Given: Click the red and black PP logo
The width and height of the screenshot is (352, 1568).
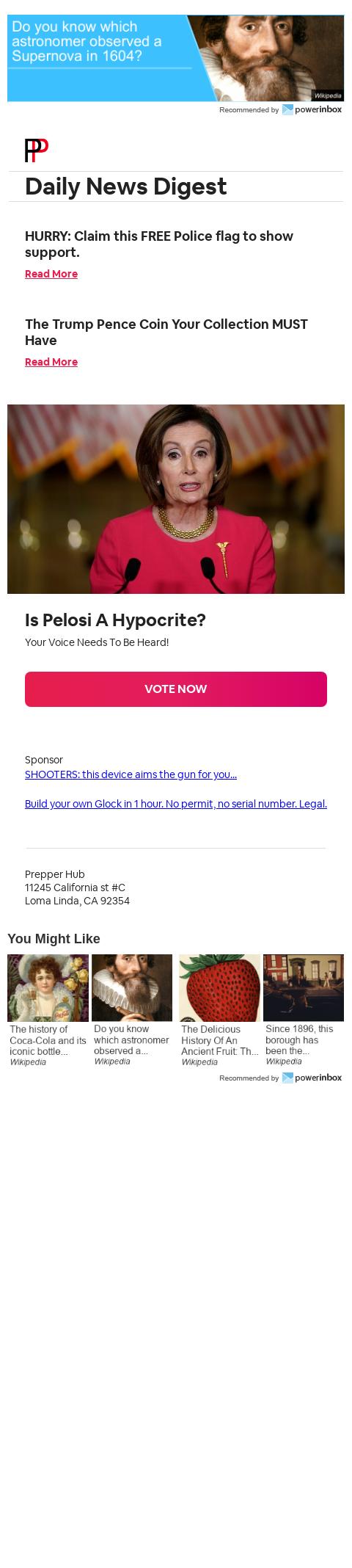Looking at the screenshot, I should [x=37, y=150].
